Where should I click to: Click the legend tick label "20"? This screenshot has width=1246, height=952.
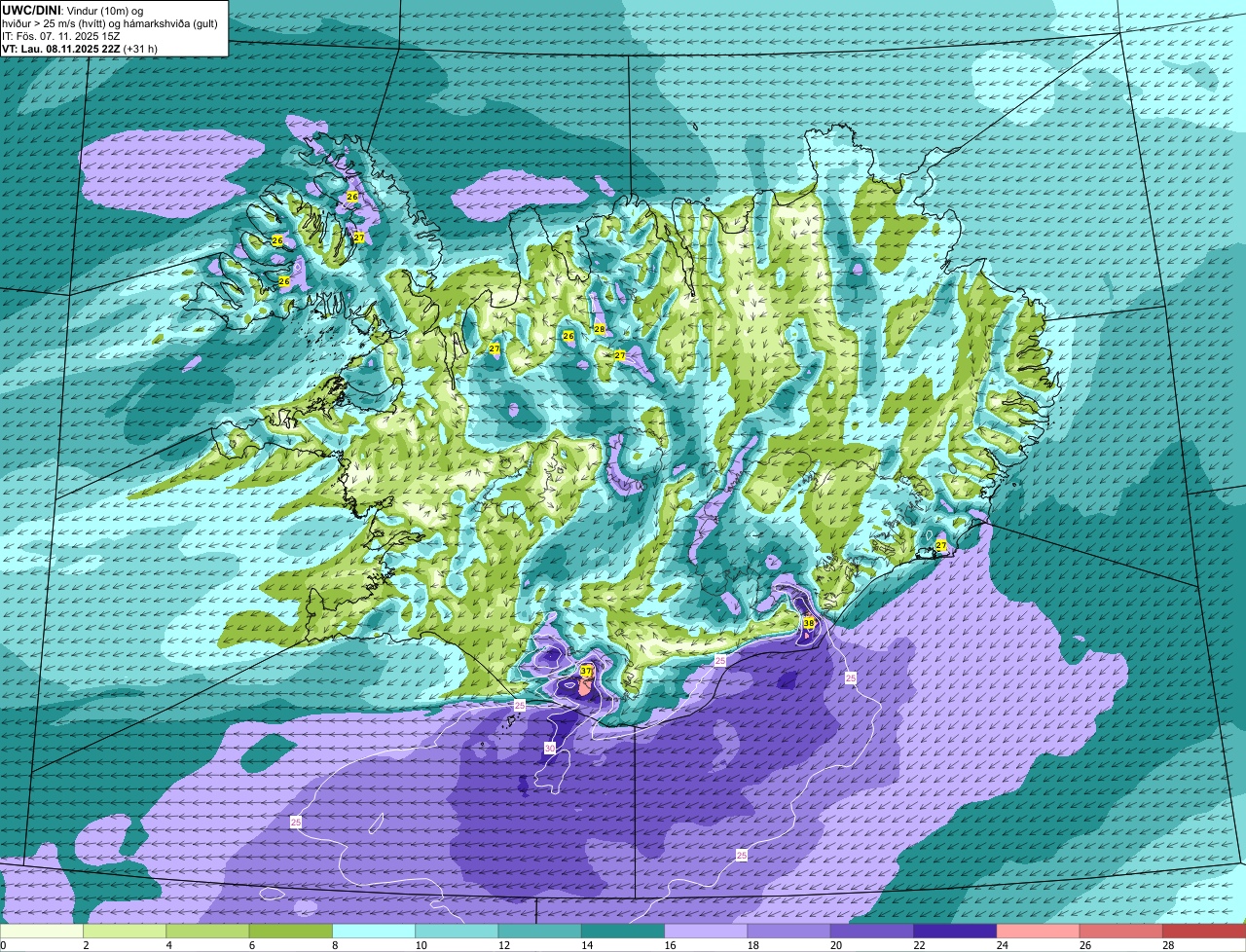tap(835, 945)
